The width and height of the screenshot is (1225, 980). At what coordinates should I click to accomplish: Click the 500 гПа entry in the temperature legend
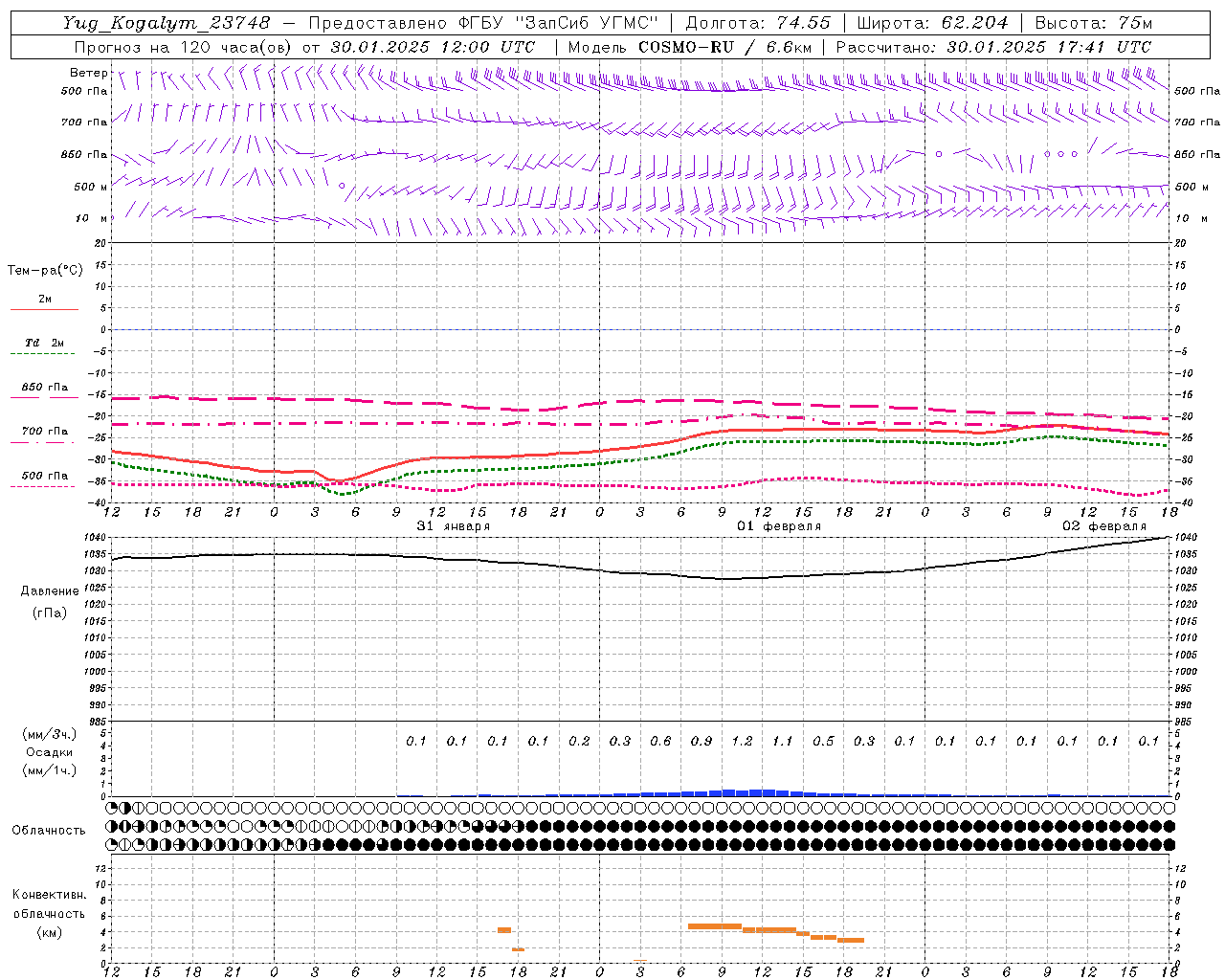click(x=45, y=476)
